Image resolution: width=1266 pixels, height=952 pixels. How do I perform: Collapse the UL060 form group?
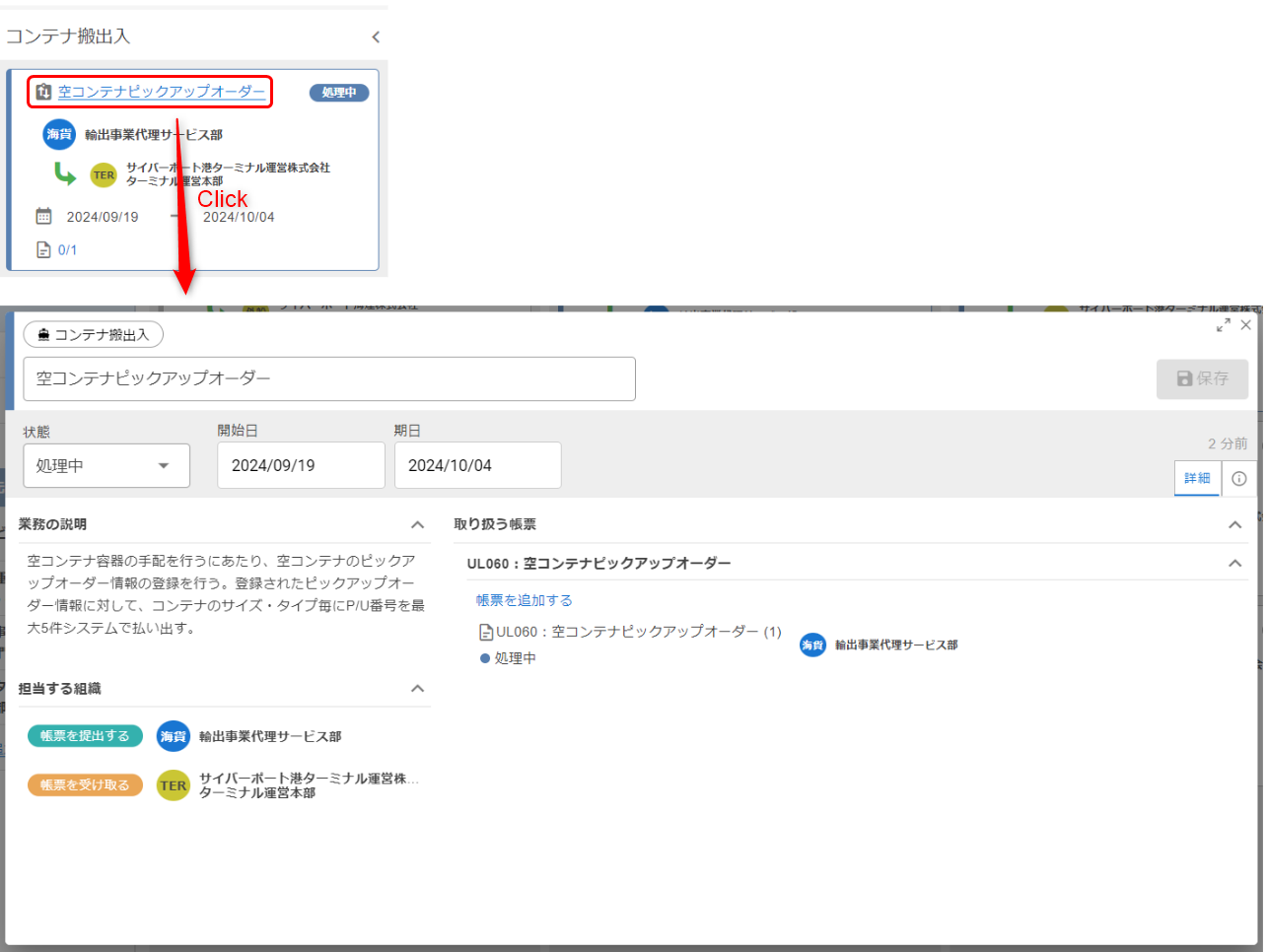click(x=1234, y=564)
